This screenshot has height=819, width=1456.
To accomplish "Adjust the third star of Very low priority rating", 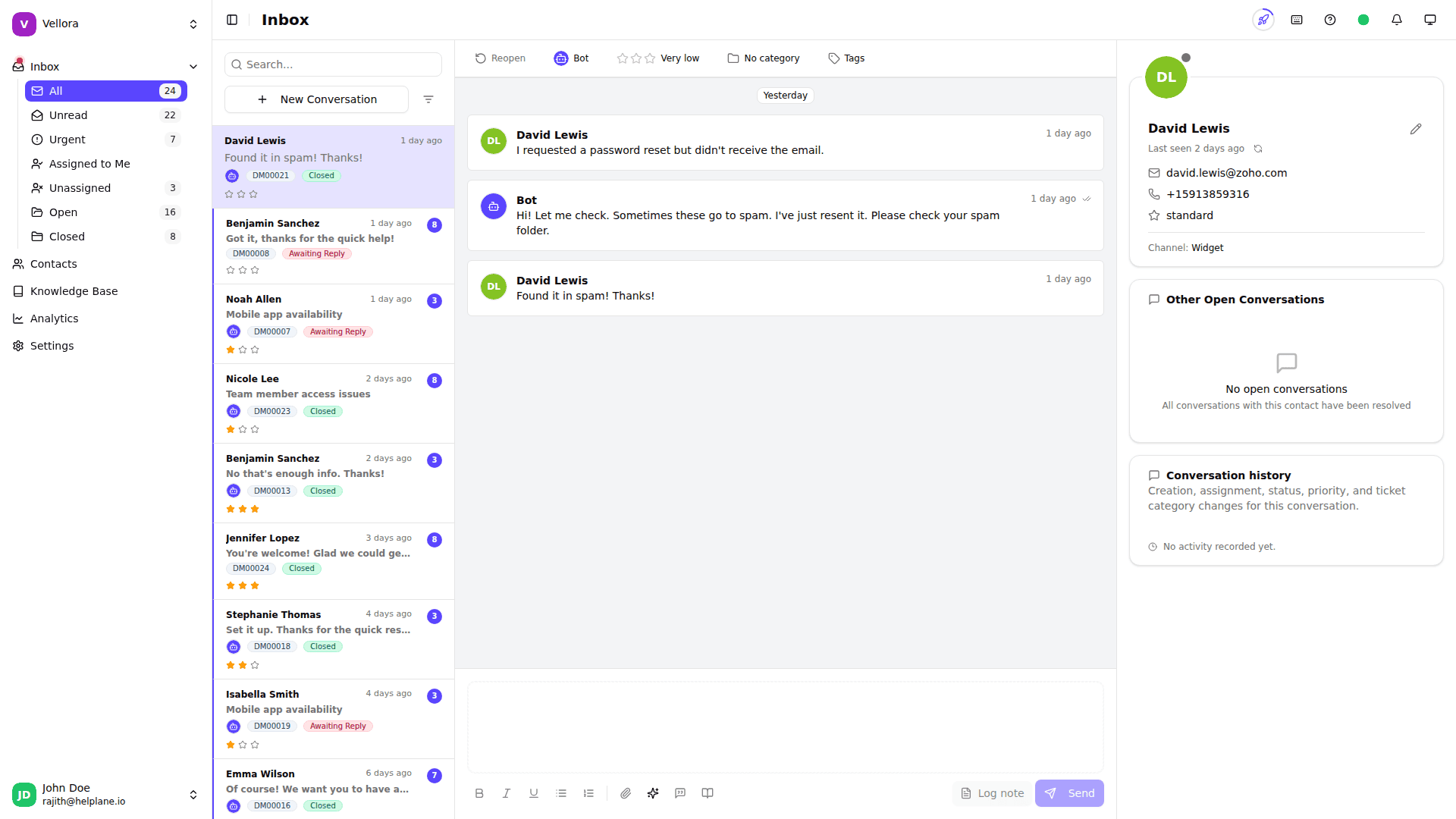I will [650, 58].
